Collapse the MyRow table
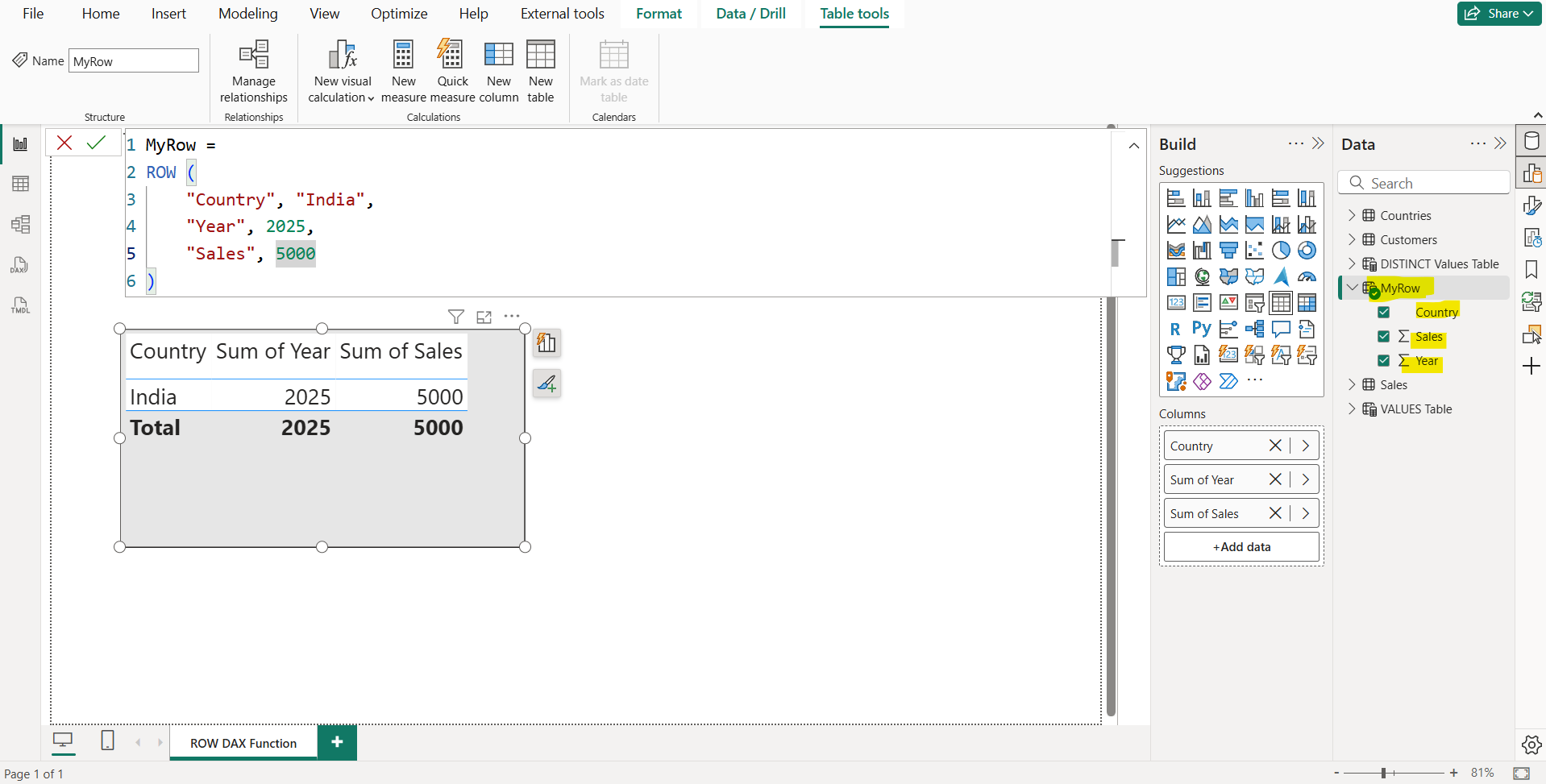1546x784 pixels. tap(1352, 287)
